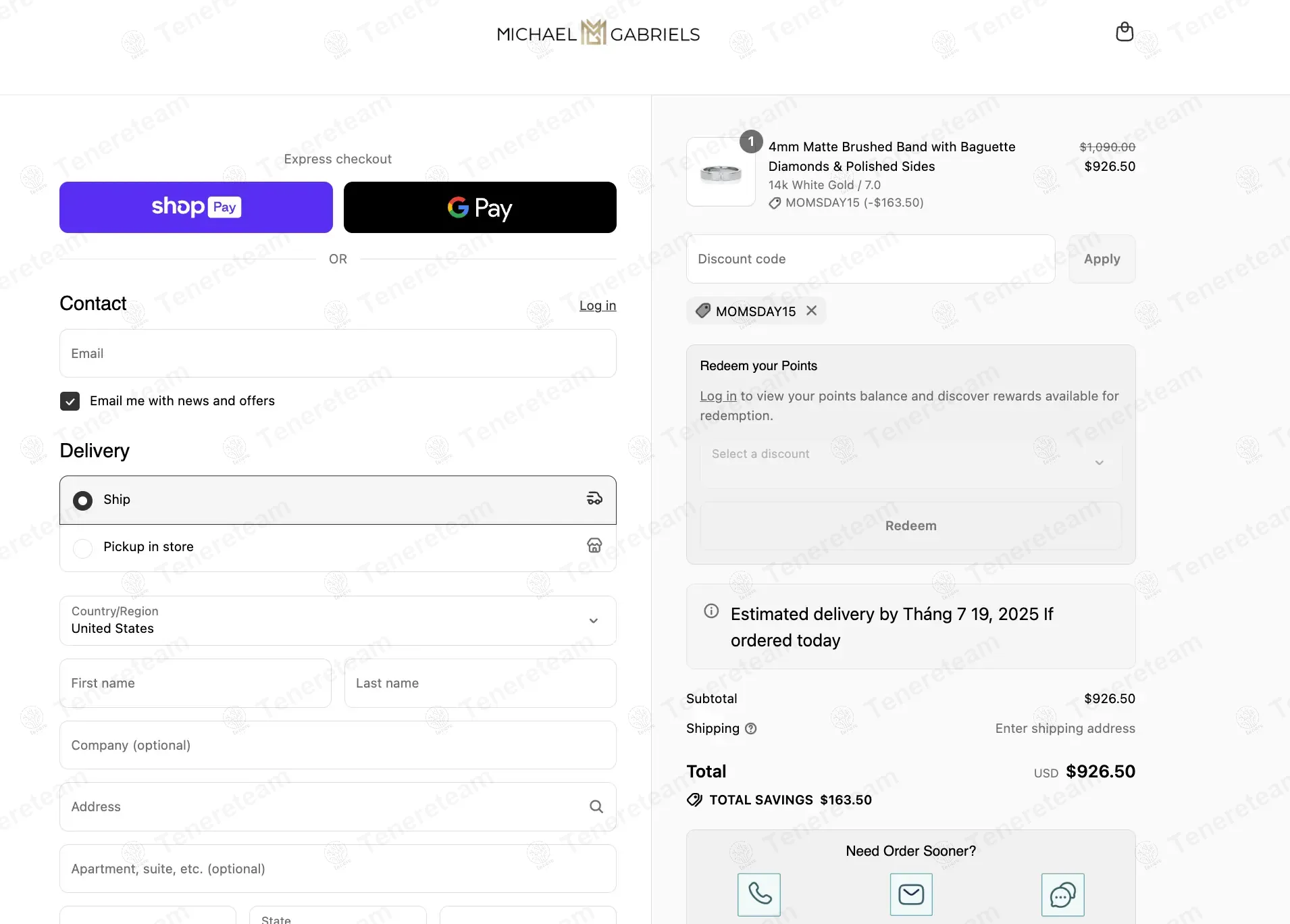Open the chat bubbles icon
Image resolution: width=1290 pixels, height=924 pixels.
pos(1063,894)
